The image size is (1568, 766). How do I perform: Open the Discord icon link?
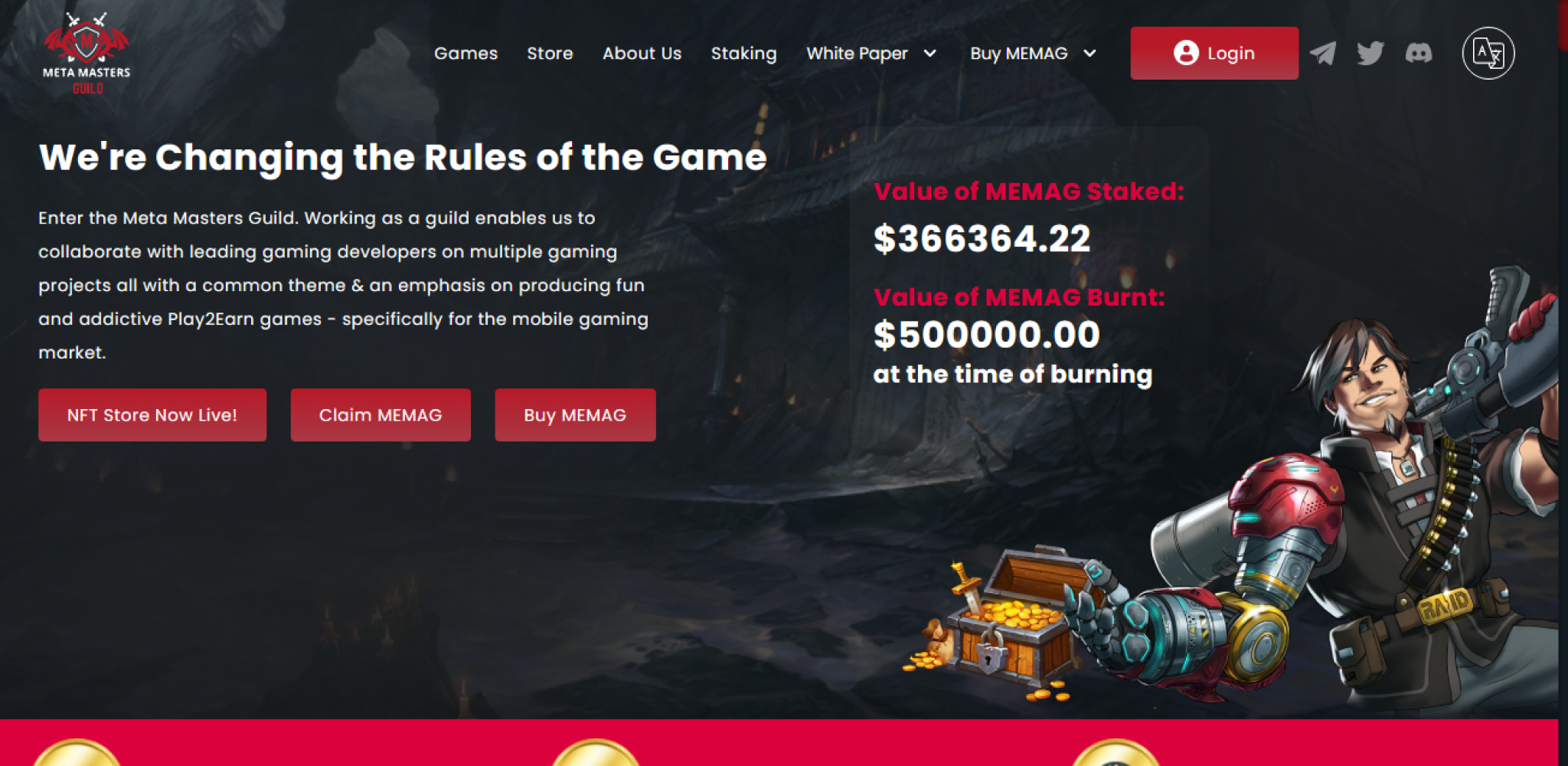click(x=1419, y=53)
